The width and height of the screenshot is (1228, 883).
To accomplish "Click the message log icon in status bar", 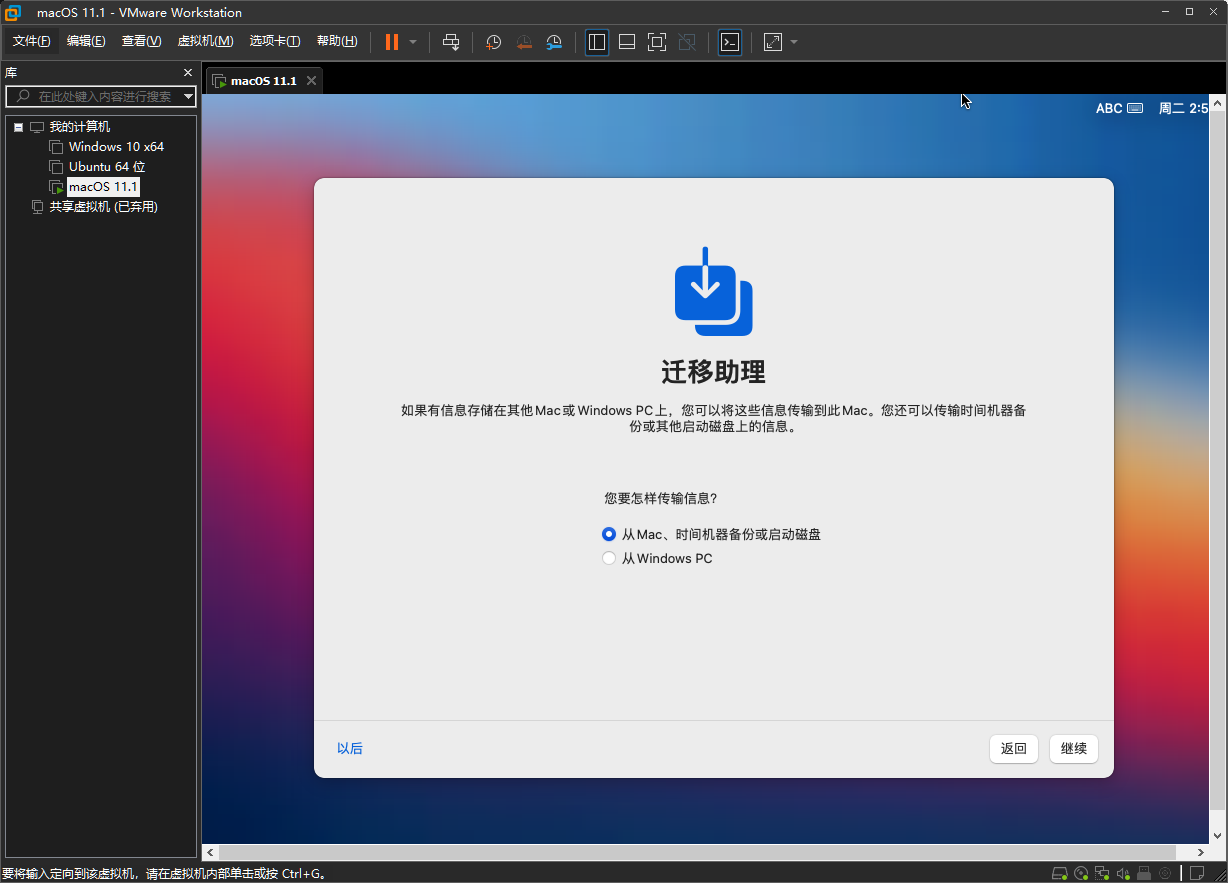I will (x=1197, y=873).
